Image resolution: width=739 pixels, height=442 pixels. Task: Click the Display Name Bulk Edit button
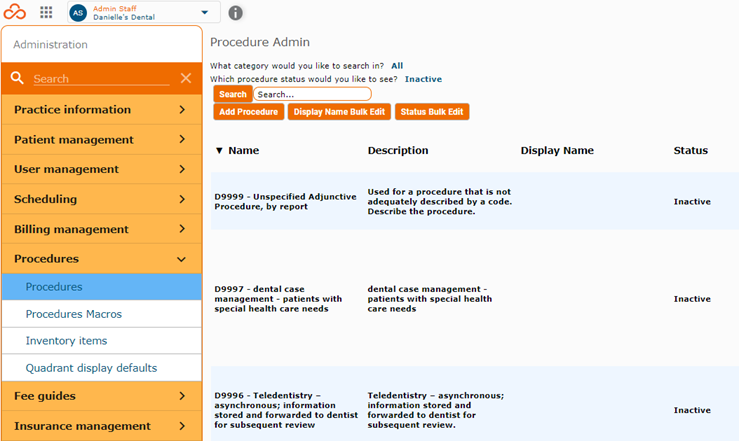(339, 112)
